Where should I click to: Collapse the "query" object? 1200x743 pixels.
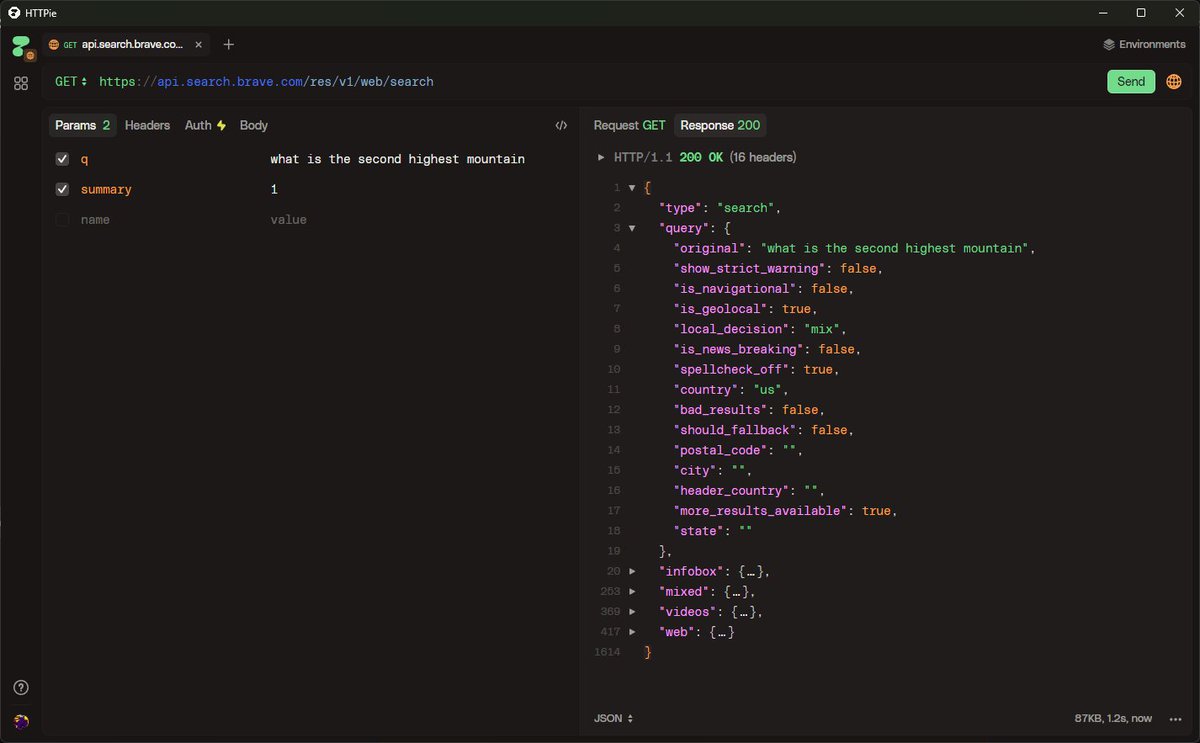tap(632, 228)
